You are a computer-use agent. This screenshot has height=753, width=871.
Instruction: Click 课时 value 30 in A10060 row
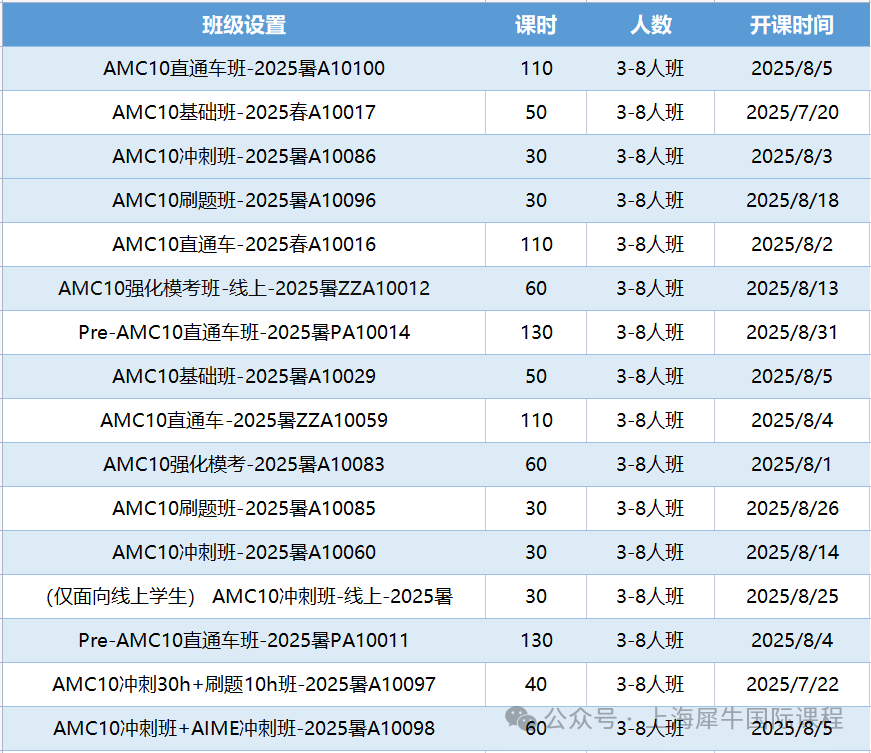[536, 552]
